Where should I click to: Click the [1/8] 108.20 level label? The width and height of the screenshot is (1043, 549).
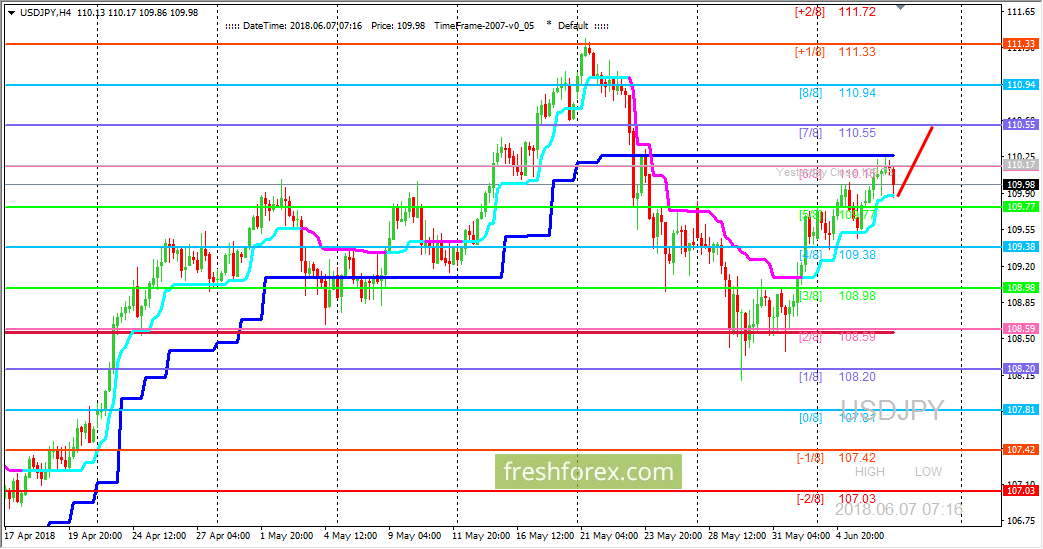[837, 377]
